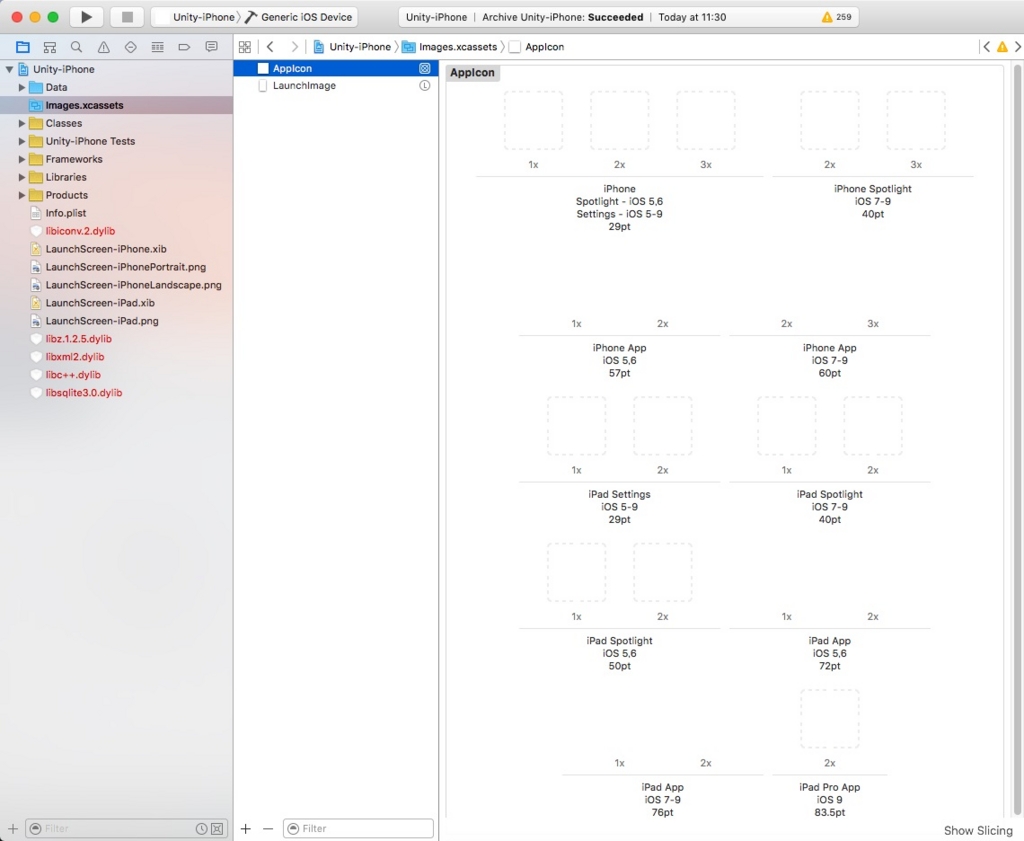Click the asset catalog filter field
The height and width of the screenshot is (841, 1024).
pyautogui.click(x=358, y=828)
